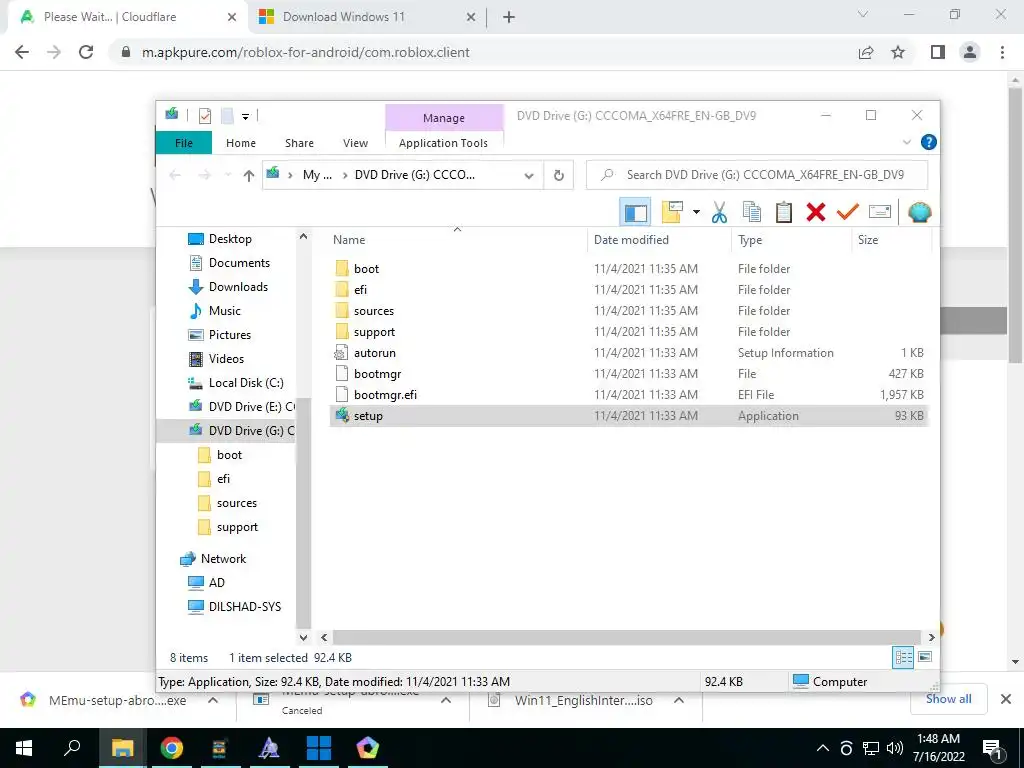Open the View ribbon tab

[355, 143]
